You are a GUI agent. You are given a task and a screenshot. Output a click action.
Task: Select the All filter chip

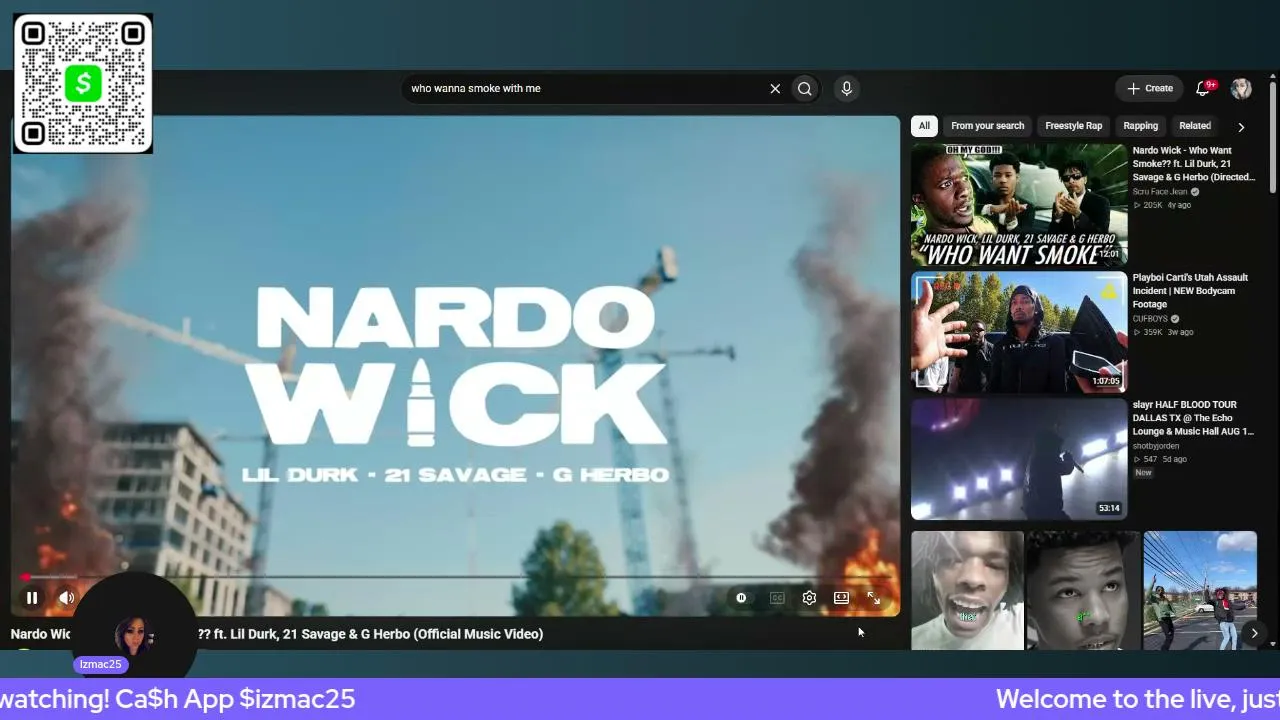(x=924, y=126)
